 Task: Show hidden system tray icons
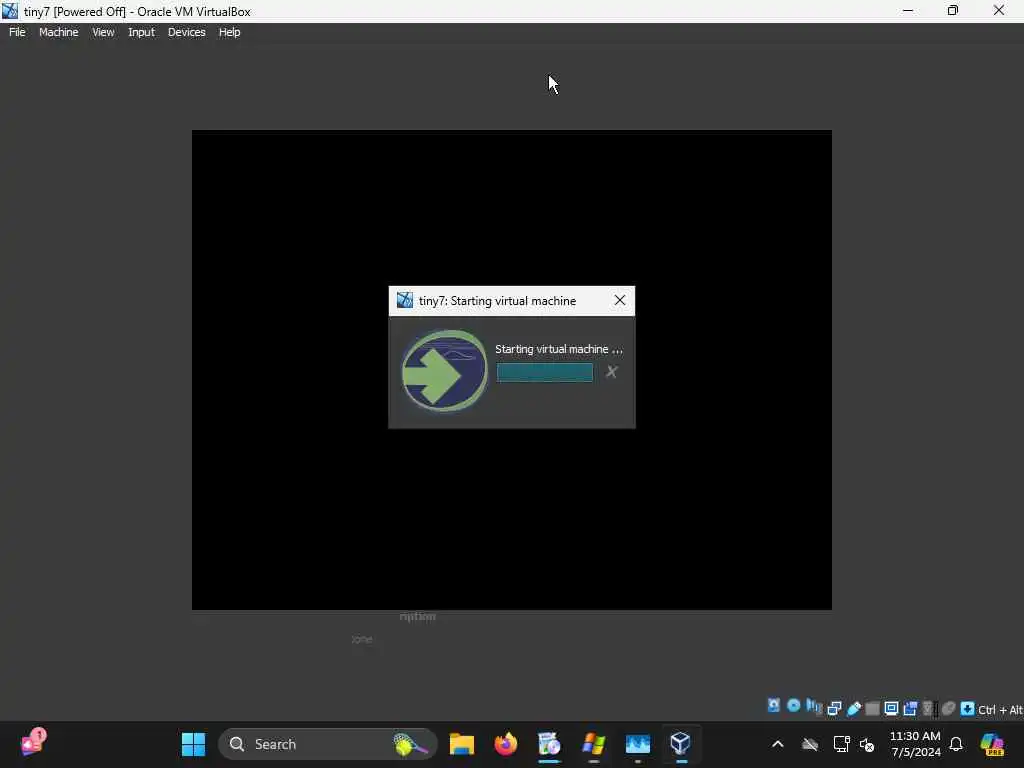(x=777, y=744)
